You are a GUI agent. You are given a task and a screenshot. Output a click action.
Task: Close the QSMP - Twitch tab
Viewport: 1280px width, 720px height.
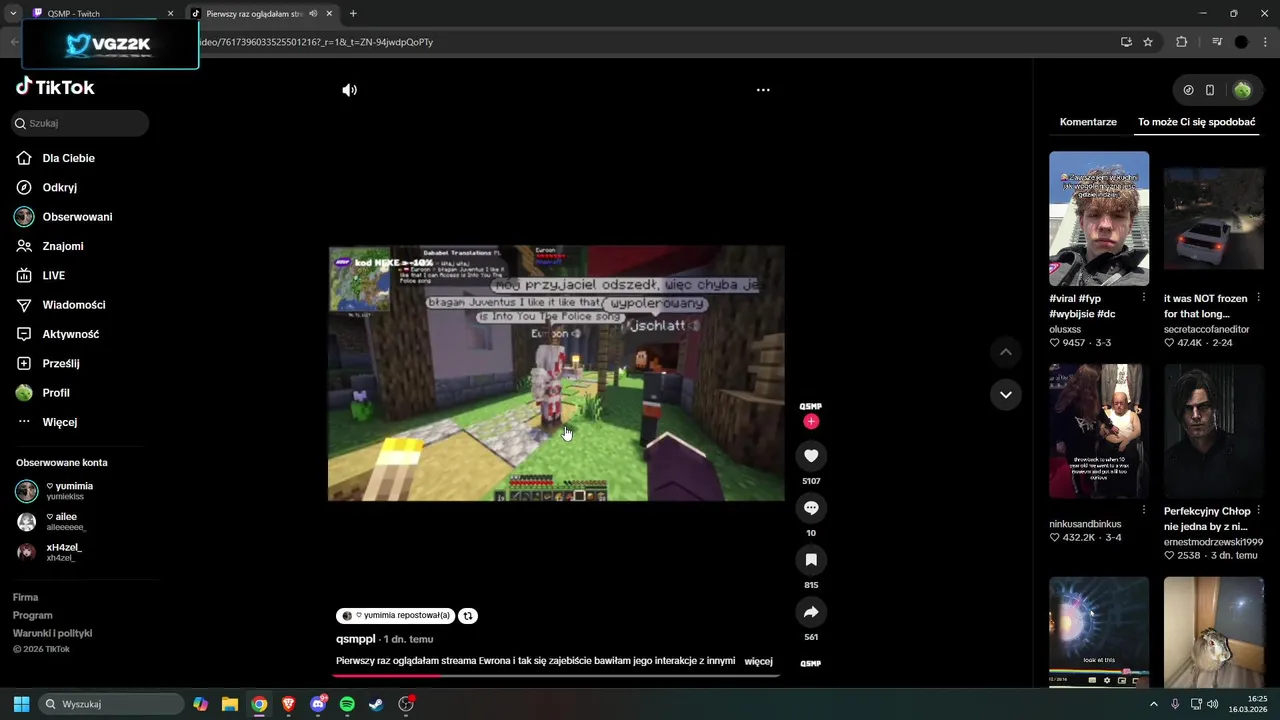click(x=170, y=14)
